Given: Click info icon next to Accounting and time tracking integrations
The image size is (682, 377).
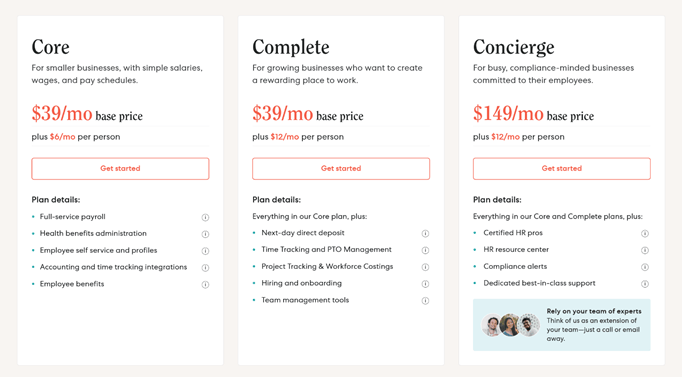Looking at the screenshot, I should (205, 267).
